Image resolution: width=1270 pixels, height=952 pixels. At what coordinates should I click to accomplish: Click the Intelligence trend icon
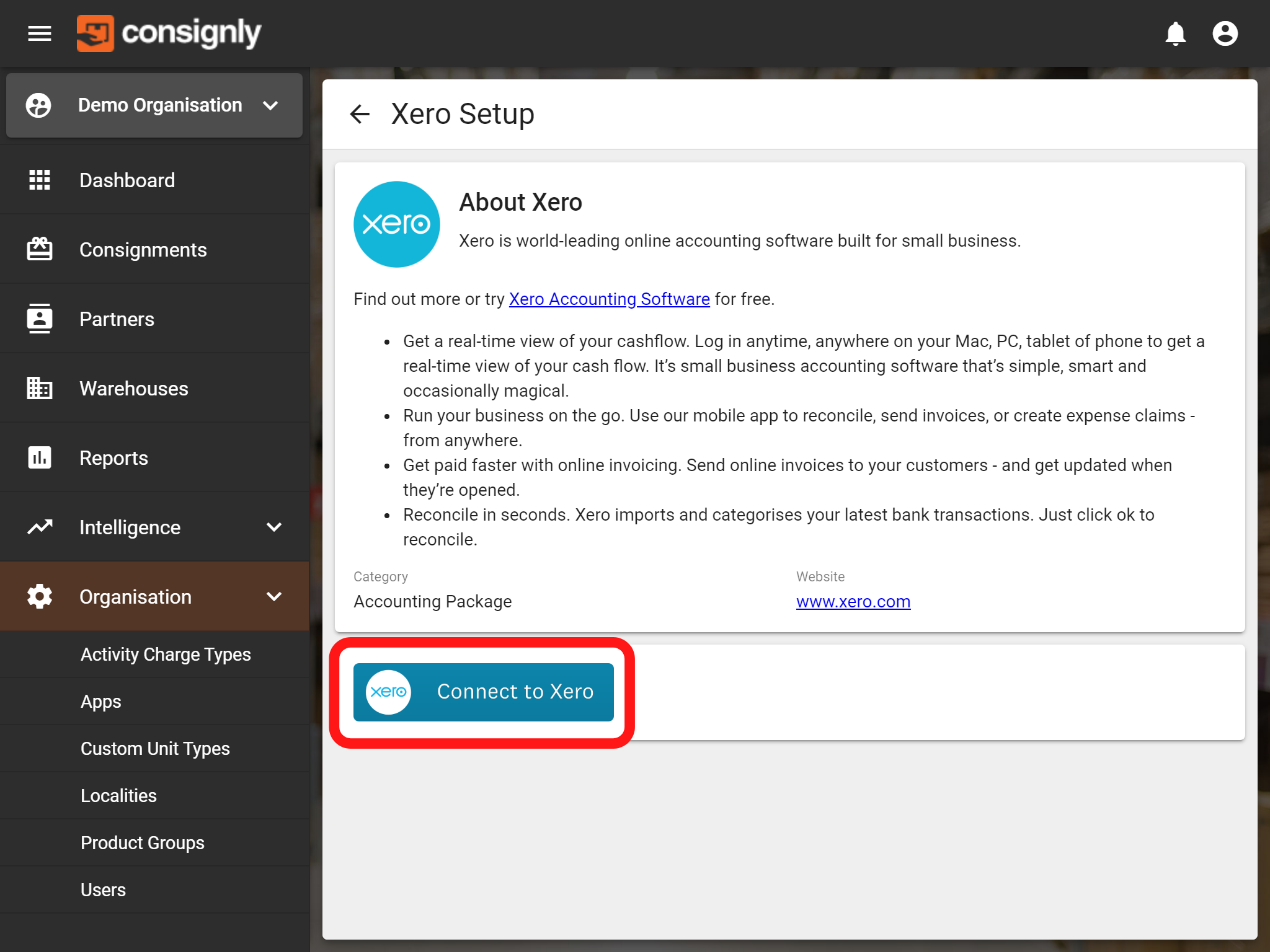(x=40, y=527)
